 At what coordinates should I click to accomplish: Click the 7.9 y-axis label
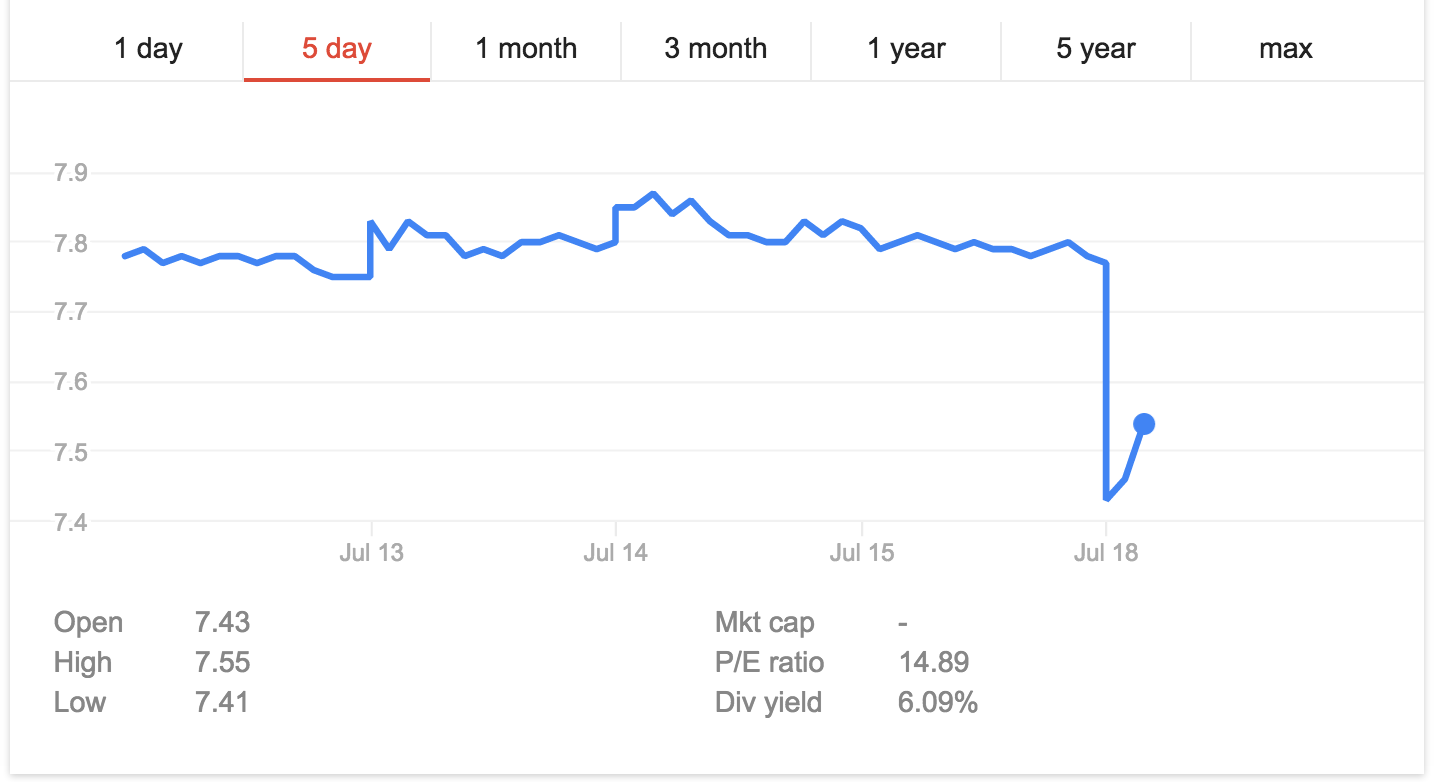(x=71, y=174)
